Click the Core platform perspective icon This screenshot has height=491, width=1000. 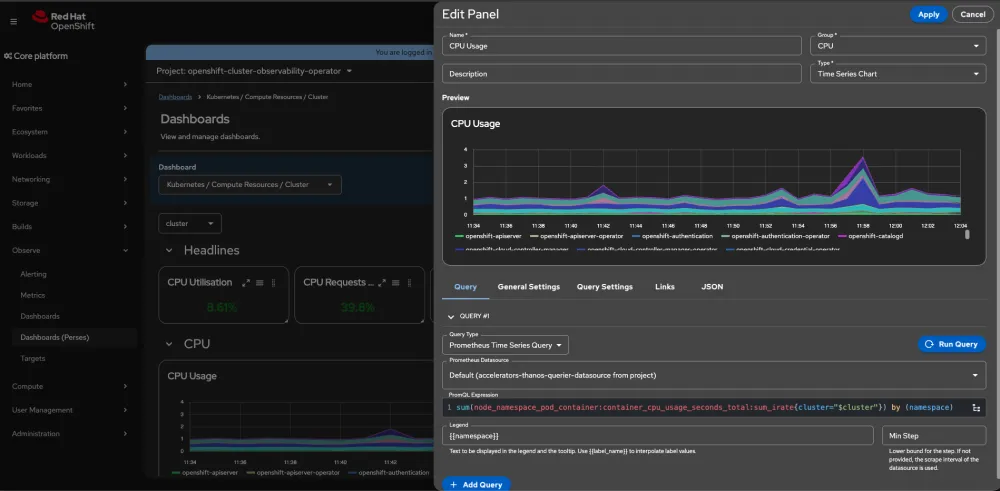point(8,56)
